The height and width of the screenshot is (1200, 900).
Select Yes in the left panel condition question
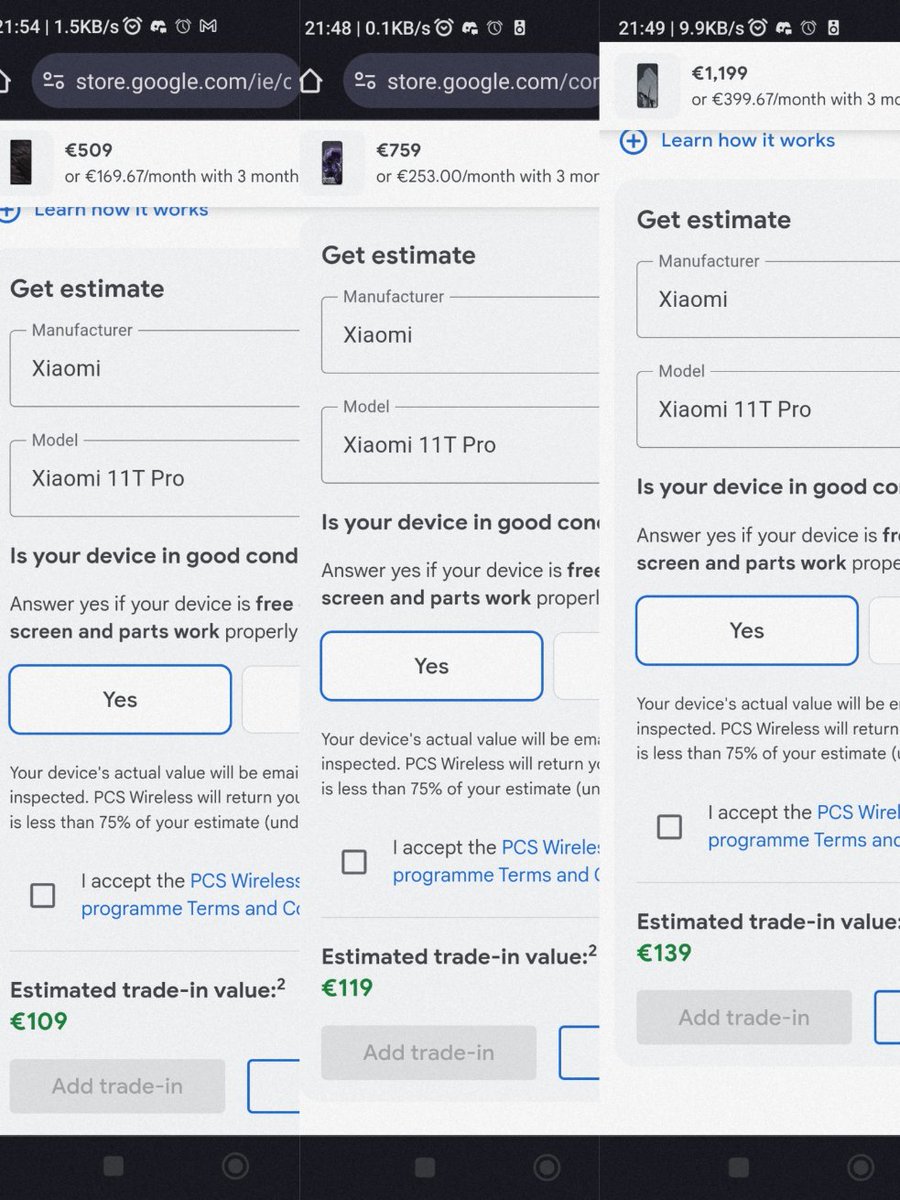(120, 700)
